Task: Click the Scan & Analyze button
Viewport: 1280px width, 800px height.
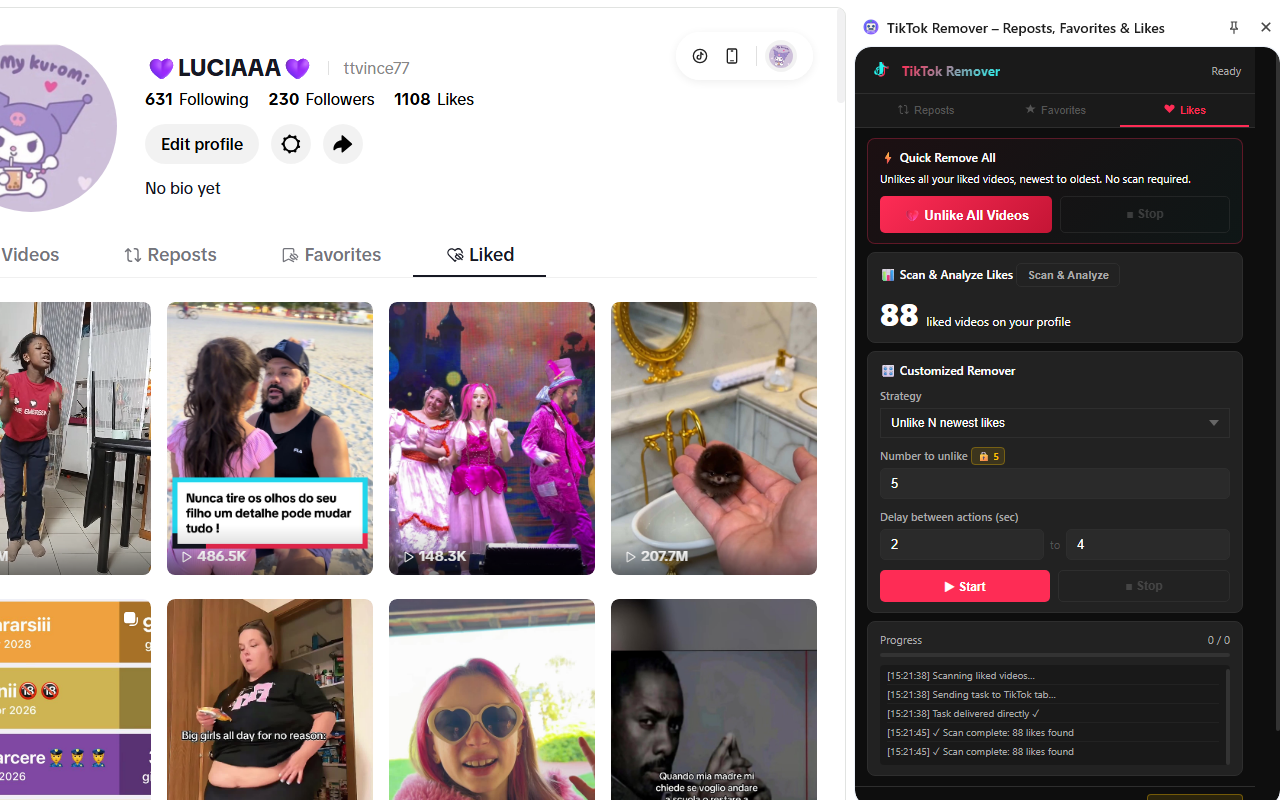Action: click(x=1068, y=275)
